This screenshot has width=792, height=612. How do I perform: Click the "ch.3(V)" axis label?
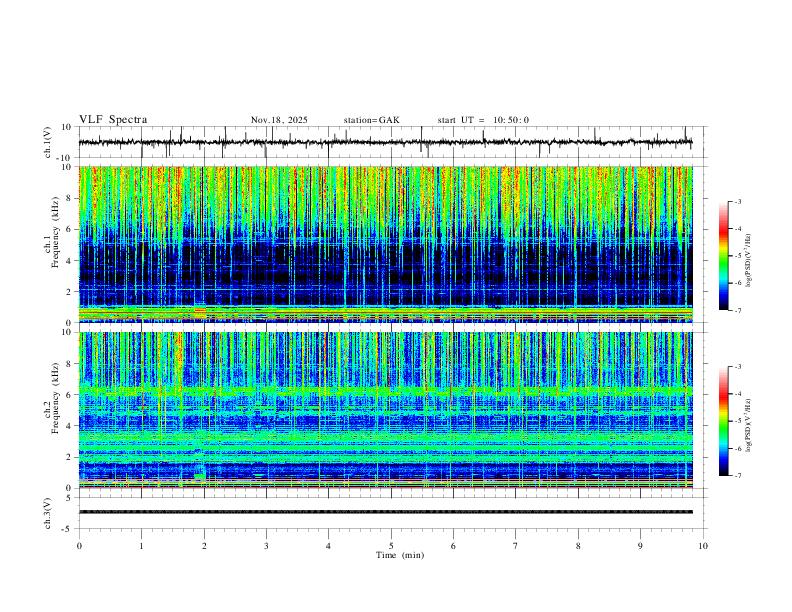[x=47, y=514]
